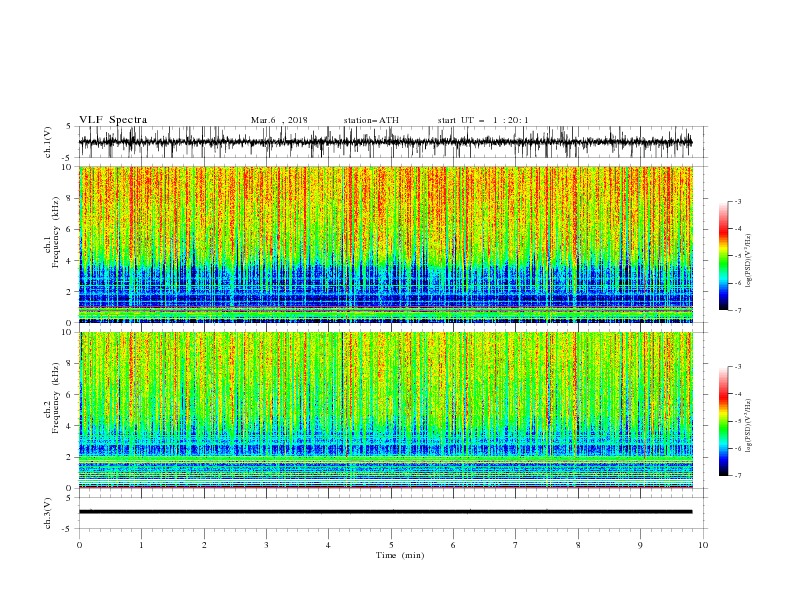792x612 pixels.
Task: Click the time axis tick label '1'
Action: (141, 545)
